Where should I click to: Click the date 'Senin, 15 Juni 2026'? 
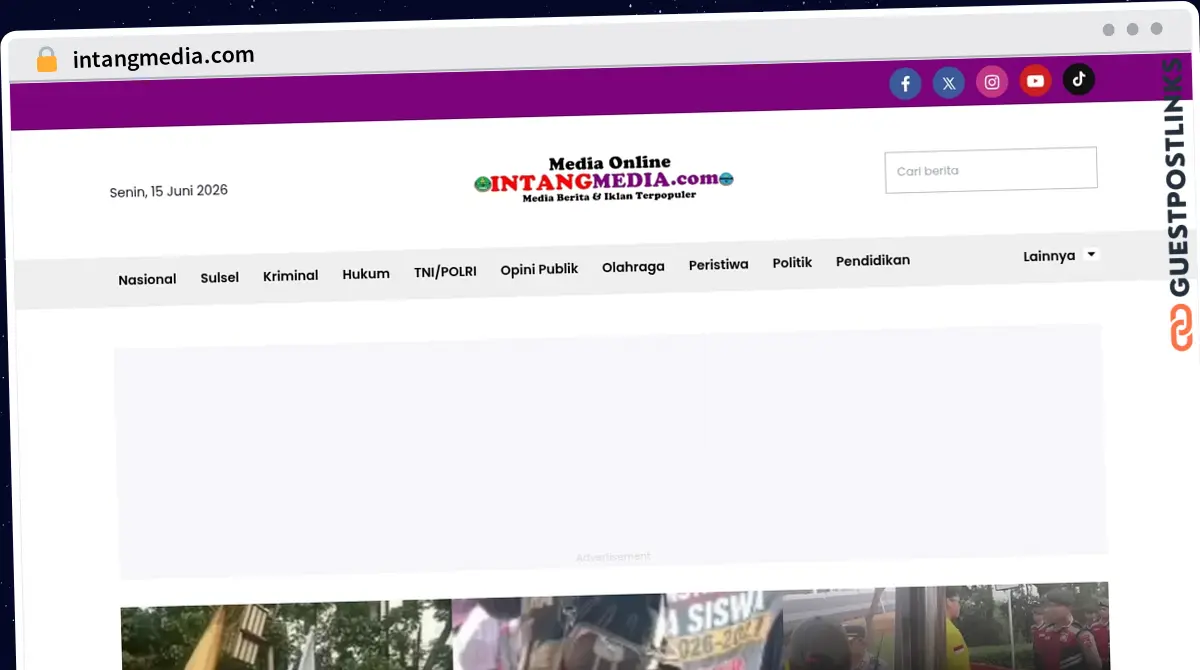point(169,191)
